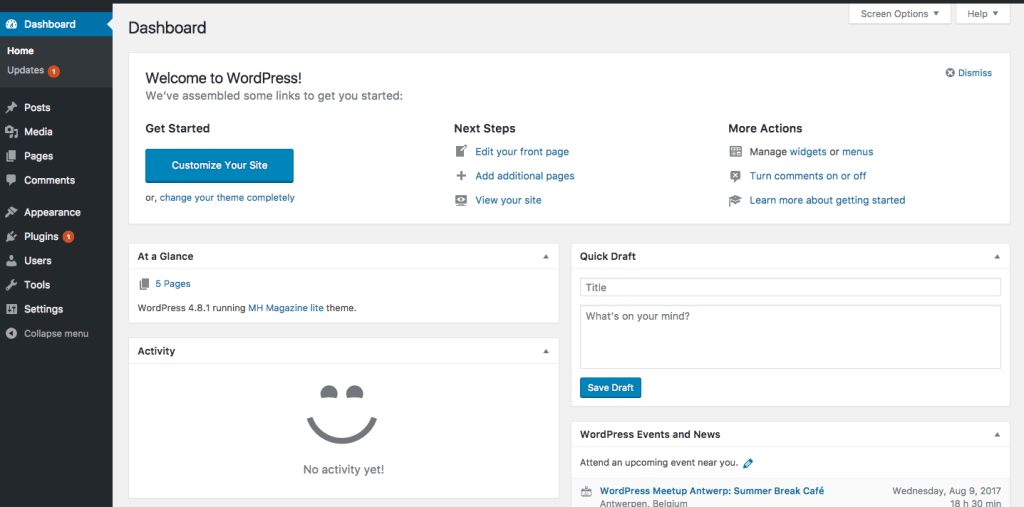Follow the change your theme completely link
This screenshot has height=507, width=1024.
[x=227, y=197]
